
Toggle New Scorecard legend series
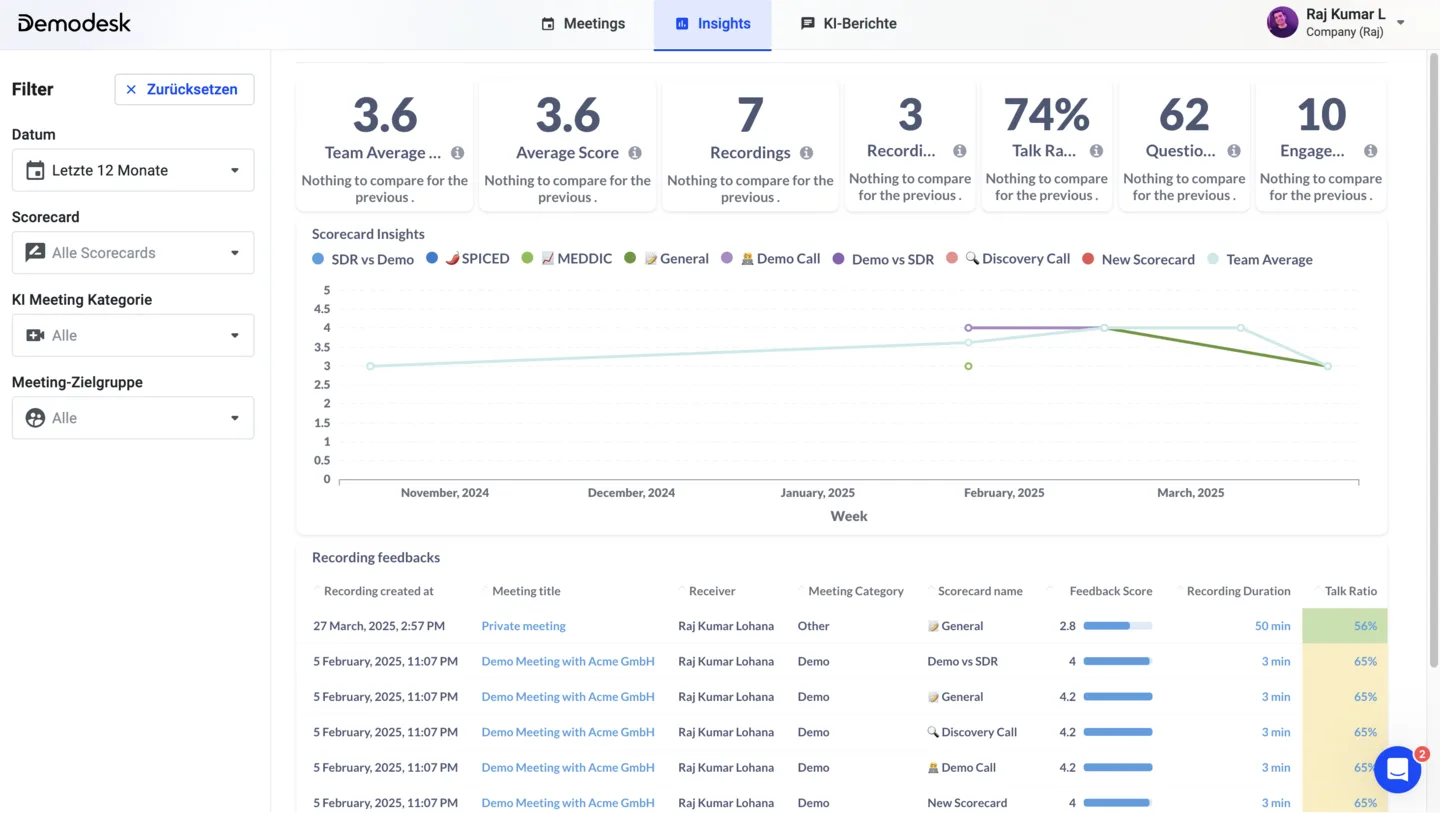pyautogui.click(x=1138, y=259)
